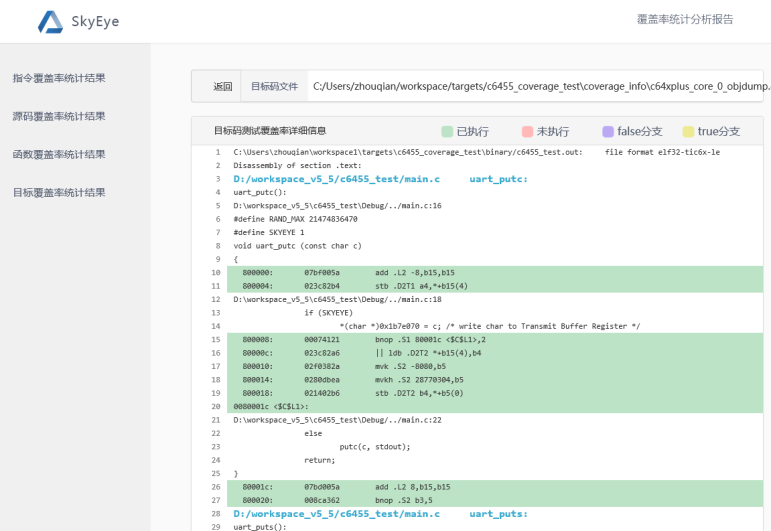771x531 pixels.
Task: Select the stb .D2T2 b4 instruction row
Action: 495,393
